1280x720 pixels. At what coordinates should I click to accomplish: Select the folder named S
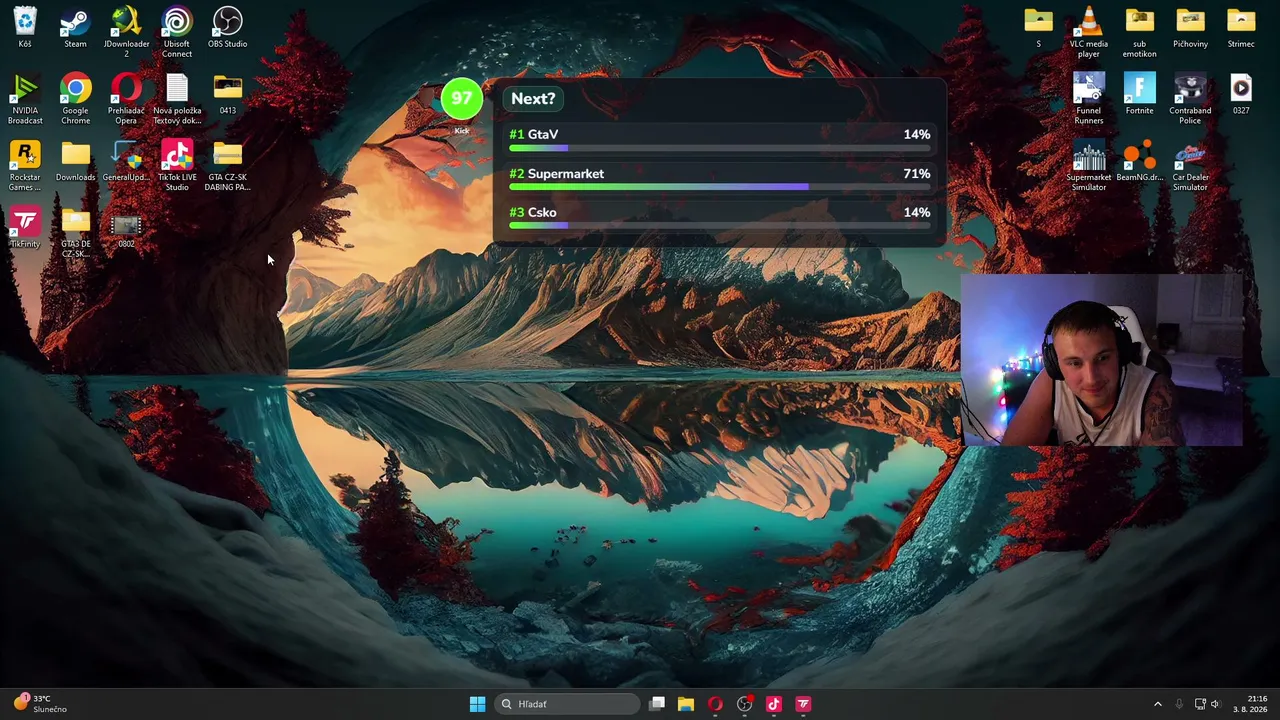point(1038,28)
